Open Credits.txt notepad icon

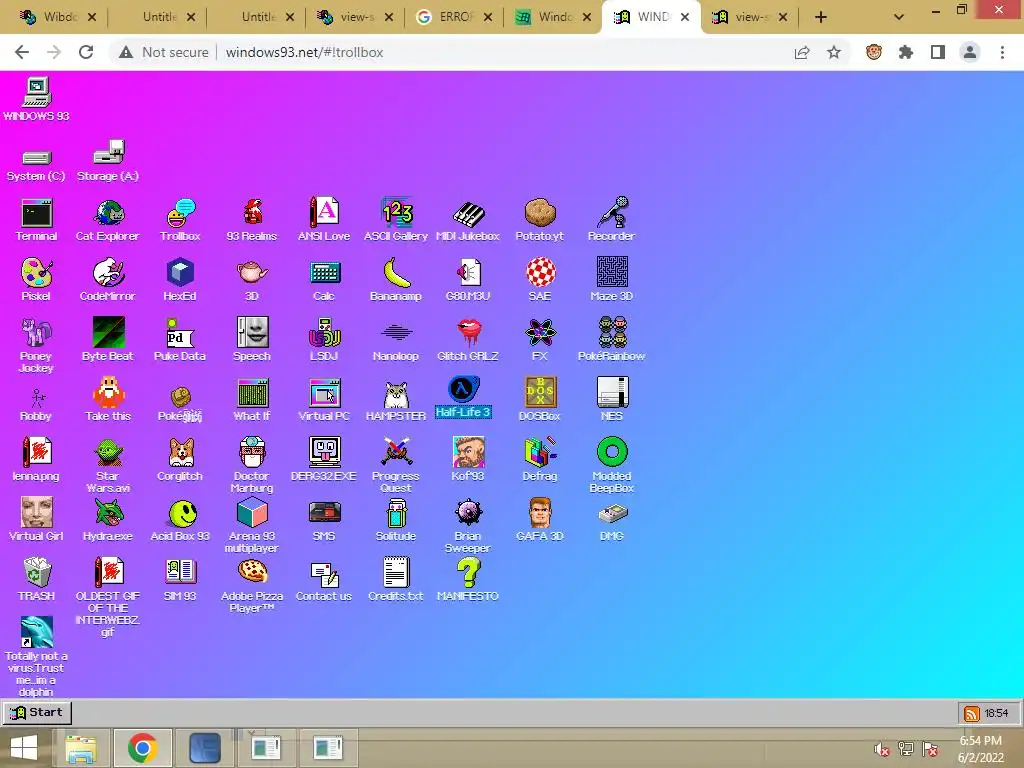pyautogui.click(x=396, y=579)
